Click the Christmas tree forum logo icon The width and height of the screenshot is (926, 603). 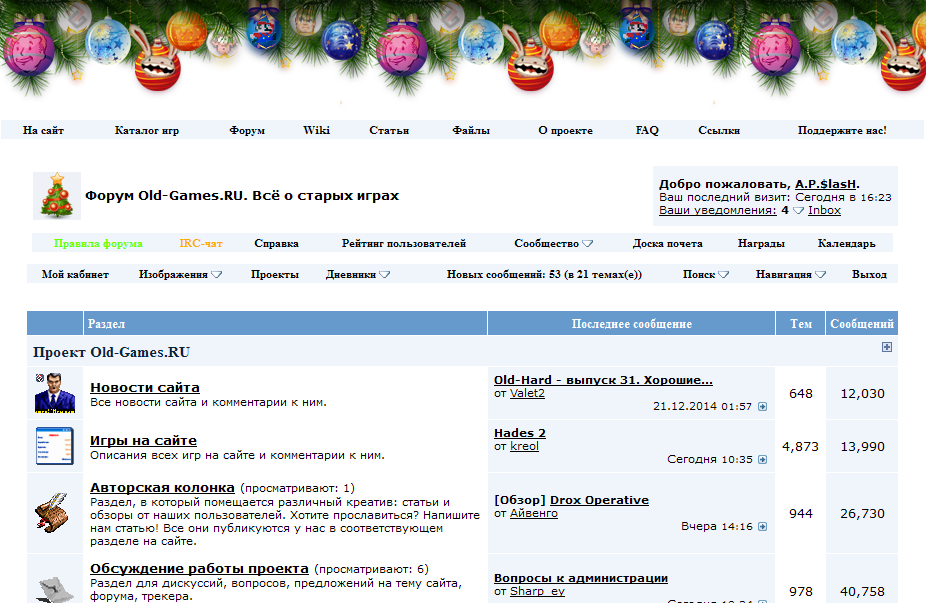pos(57,195)
